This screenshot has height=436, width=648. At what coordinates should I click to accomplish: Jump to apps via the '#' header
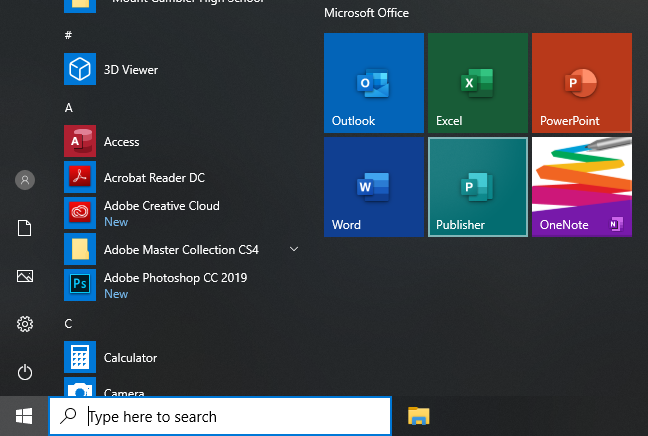68,35
